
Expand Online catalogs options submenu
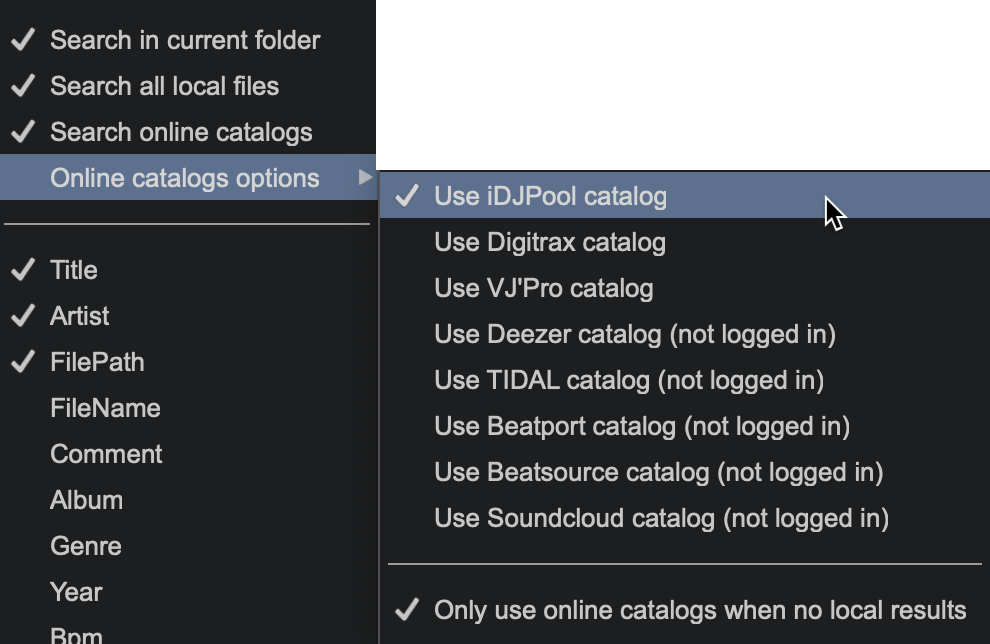tap(185, 179)
